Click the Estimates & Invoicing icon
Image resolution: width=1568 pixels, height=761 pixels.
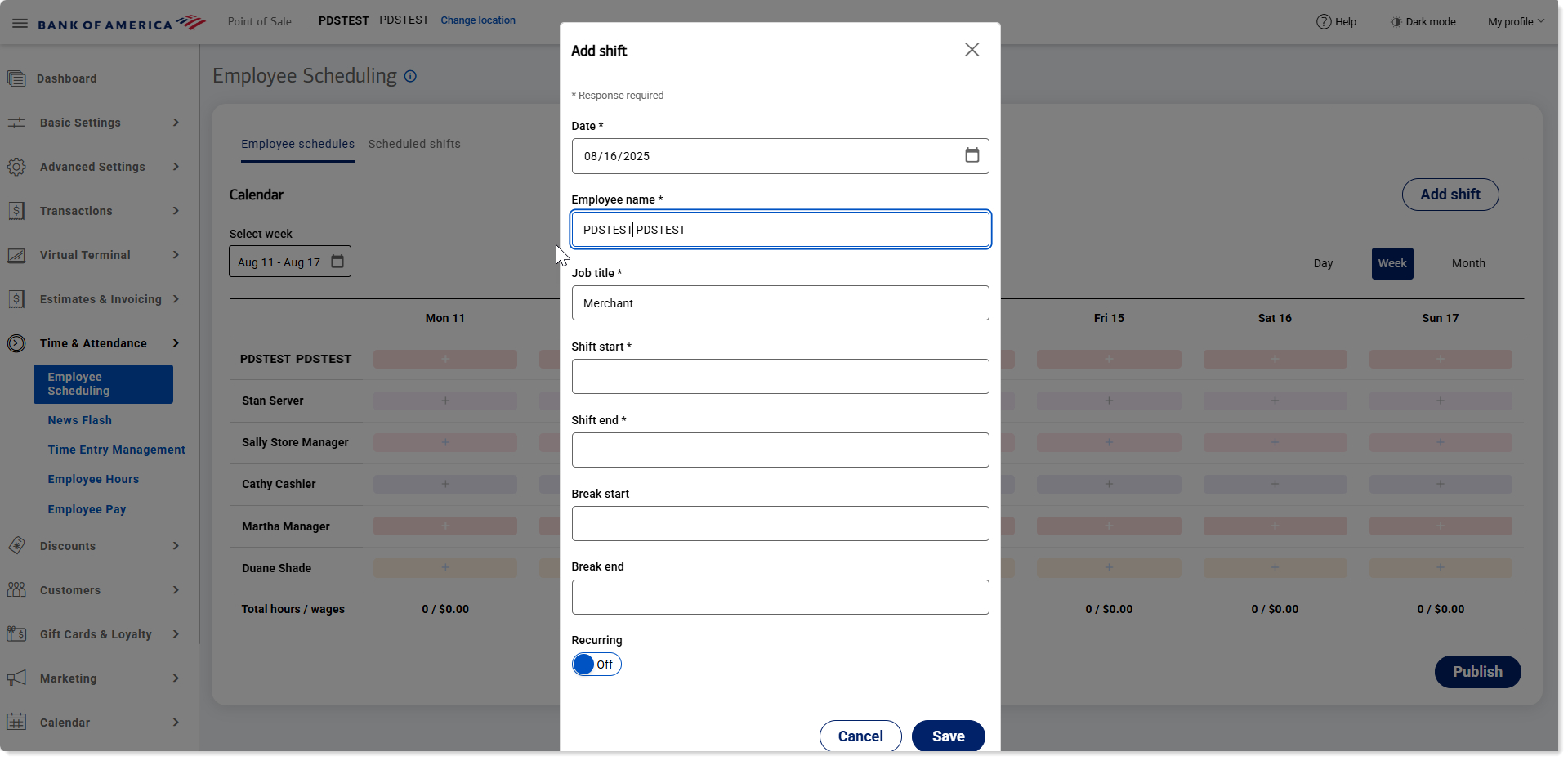click(16, 299)
